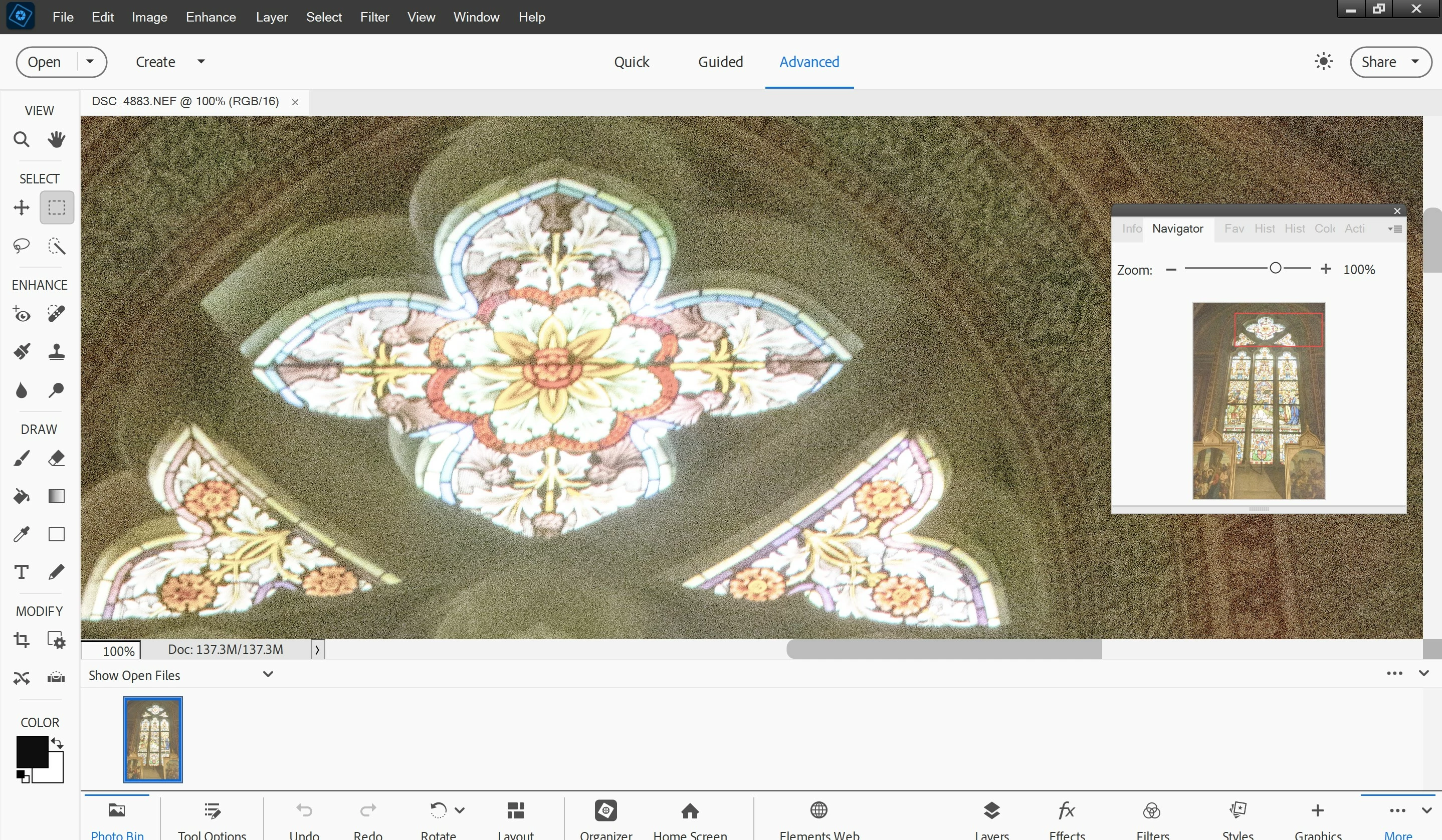Activate the Eyedropper color picker tool
This screenshot has height=840, width=1442.
(21, 534)
